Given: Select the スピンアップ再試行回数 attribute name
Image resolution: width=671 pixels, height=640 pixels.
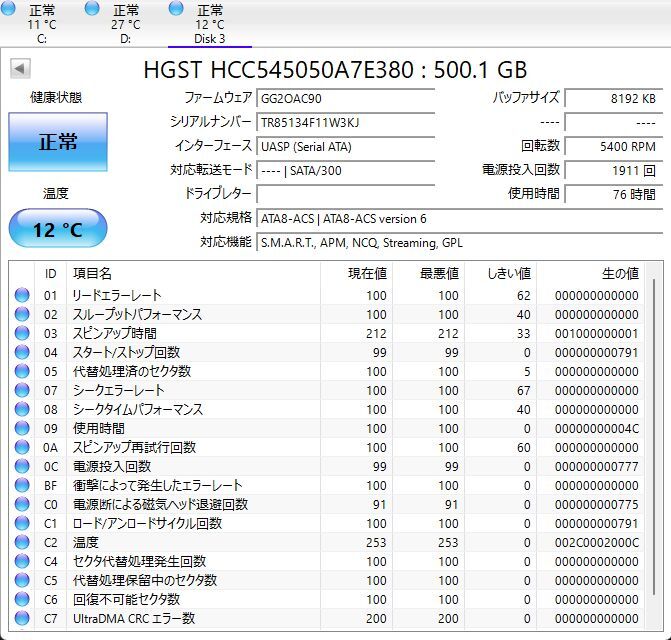Looking at the screenshot, I should tap(134, 447).
